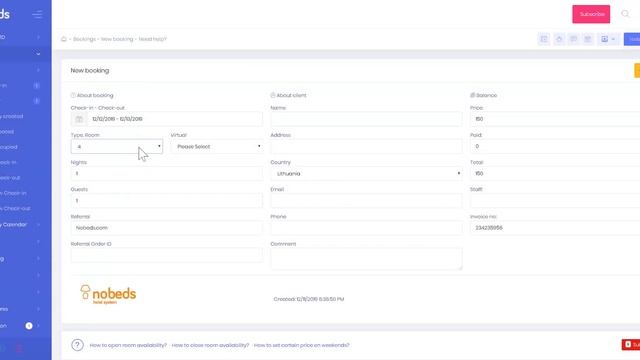Click the client Address field
The height and width of the screenshot is (360, 640).
(x=366, y=147)
